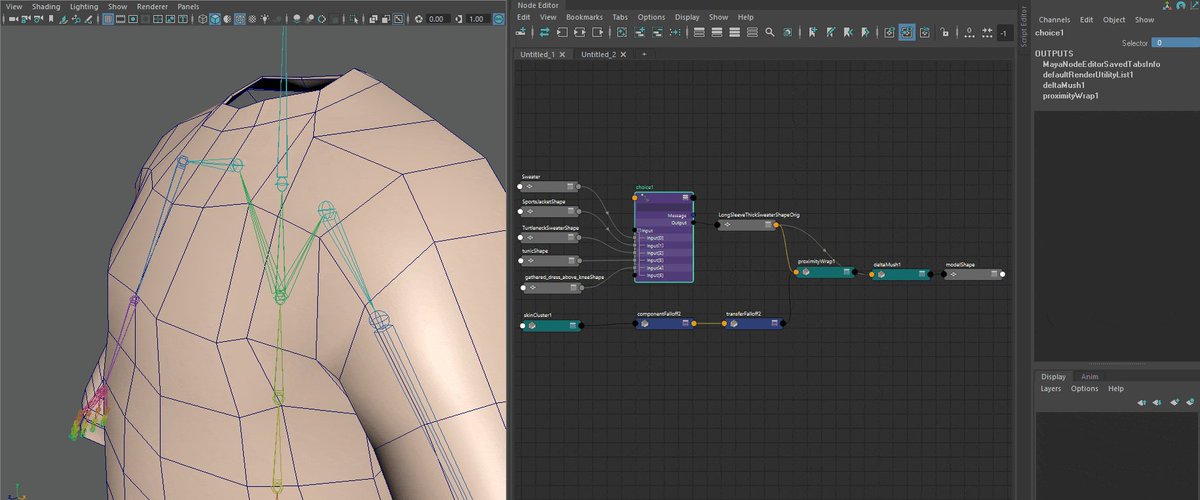Select the choice1 node header
This screenshot has width=1200, height=500.
point(664,197)
